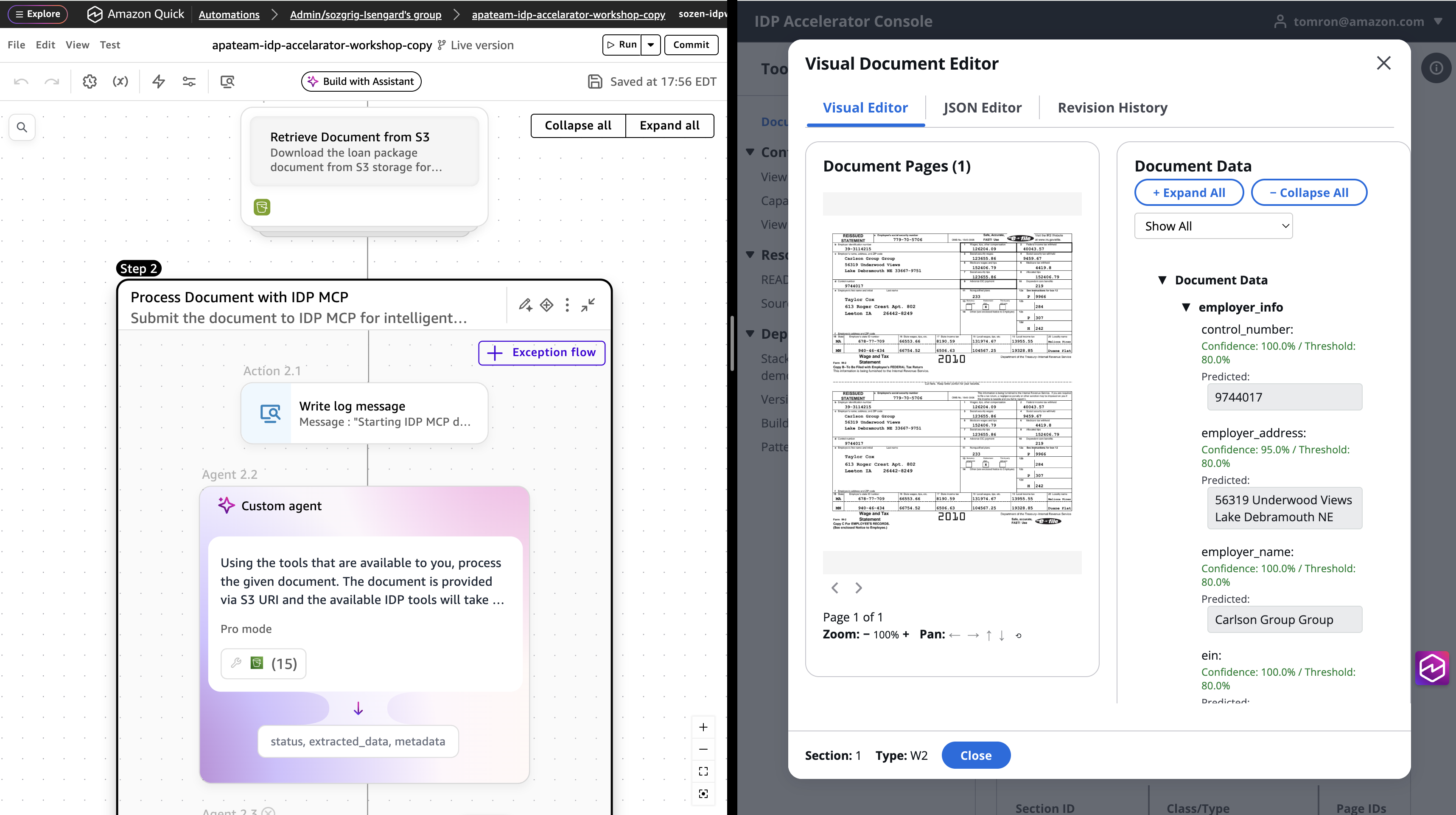The height and width of the screenshot is (815, 1456).
Task: Collapse the Document Data tree node
Action: tap(1163, 280)
